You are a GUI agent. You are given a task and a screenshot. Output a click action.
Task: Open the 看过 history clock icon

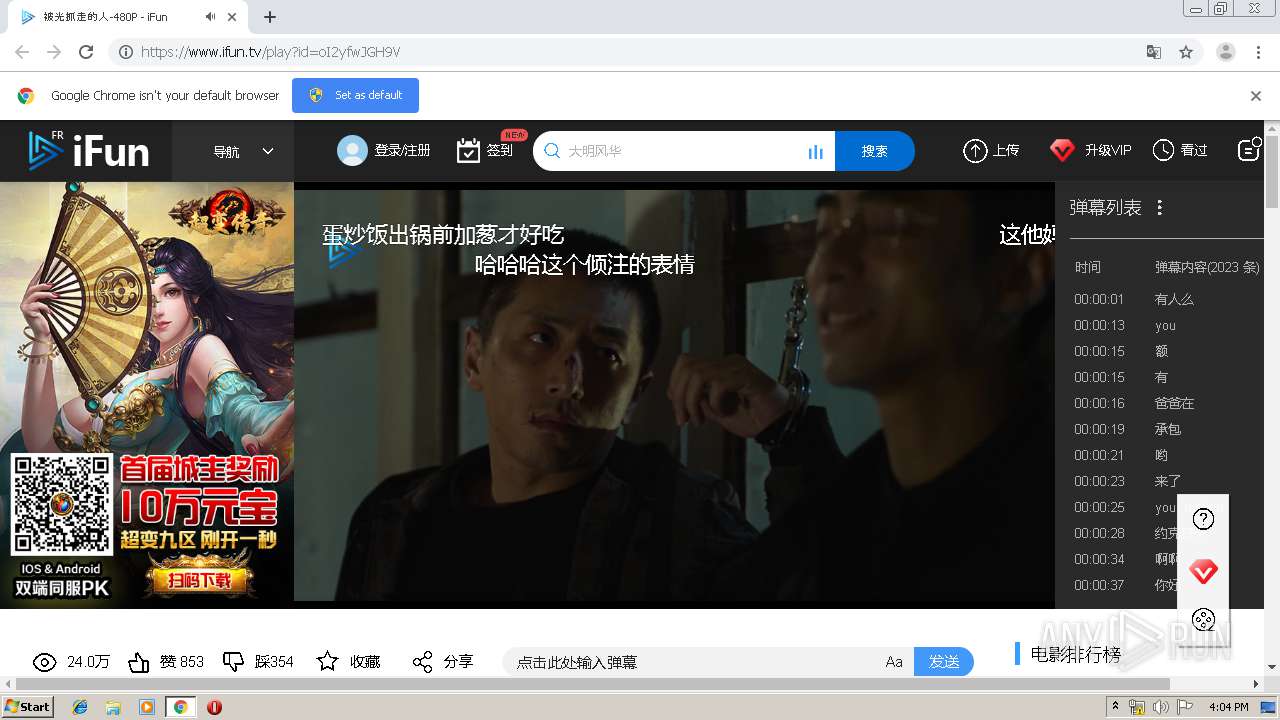(x=1163, y=150)
